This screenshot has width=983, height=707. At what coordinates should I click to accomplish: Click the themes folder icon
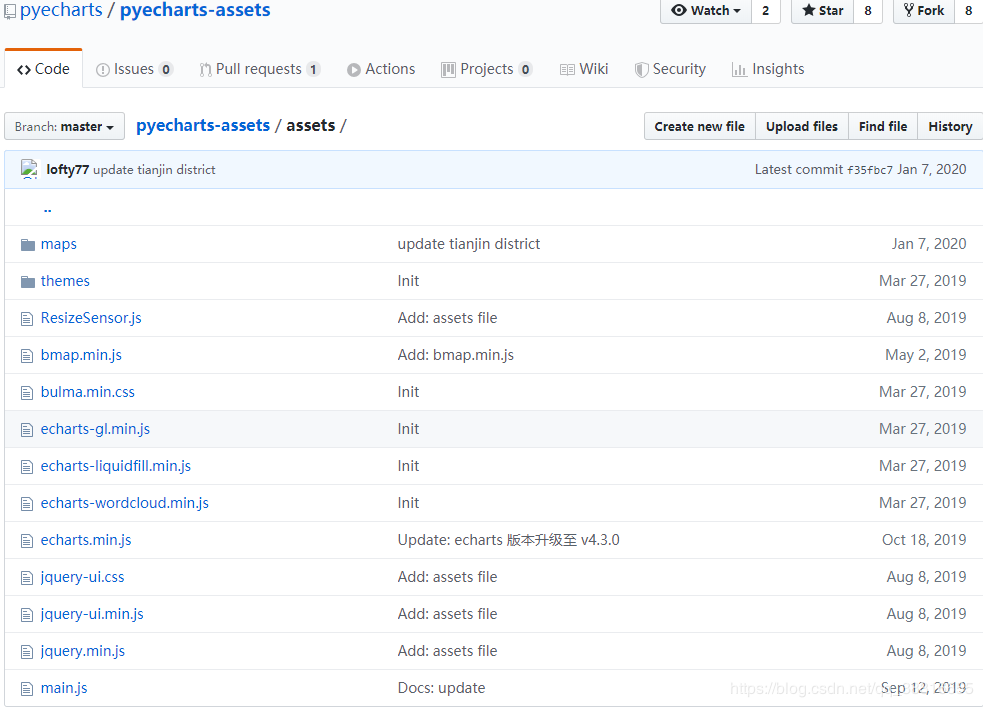tap(28, 281)
